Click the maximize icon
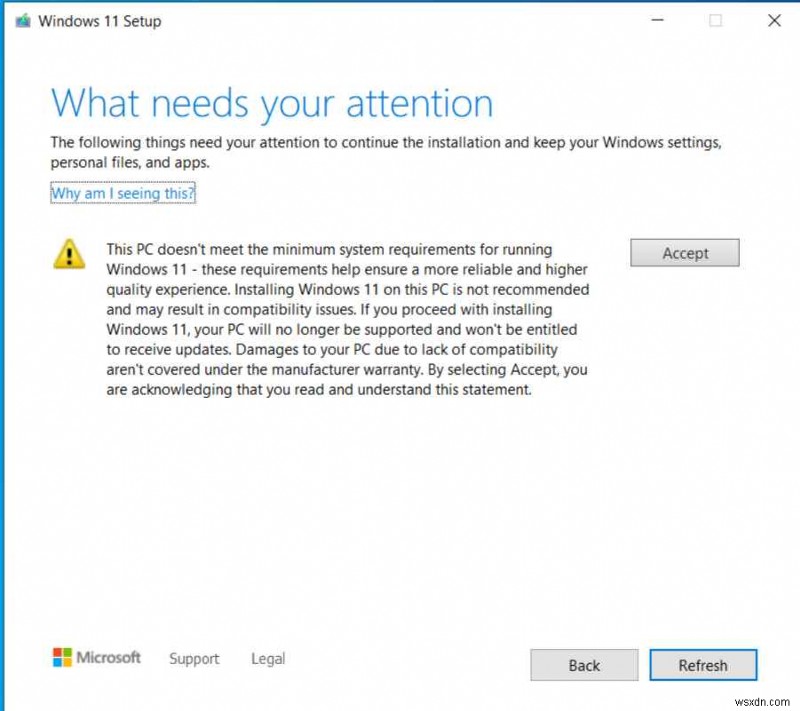The height and width of the screenshot is (711, 800). click(x=713, y=20)
